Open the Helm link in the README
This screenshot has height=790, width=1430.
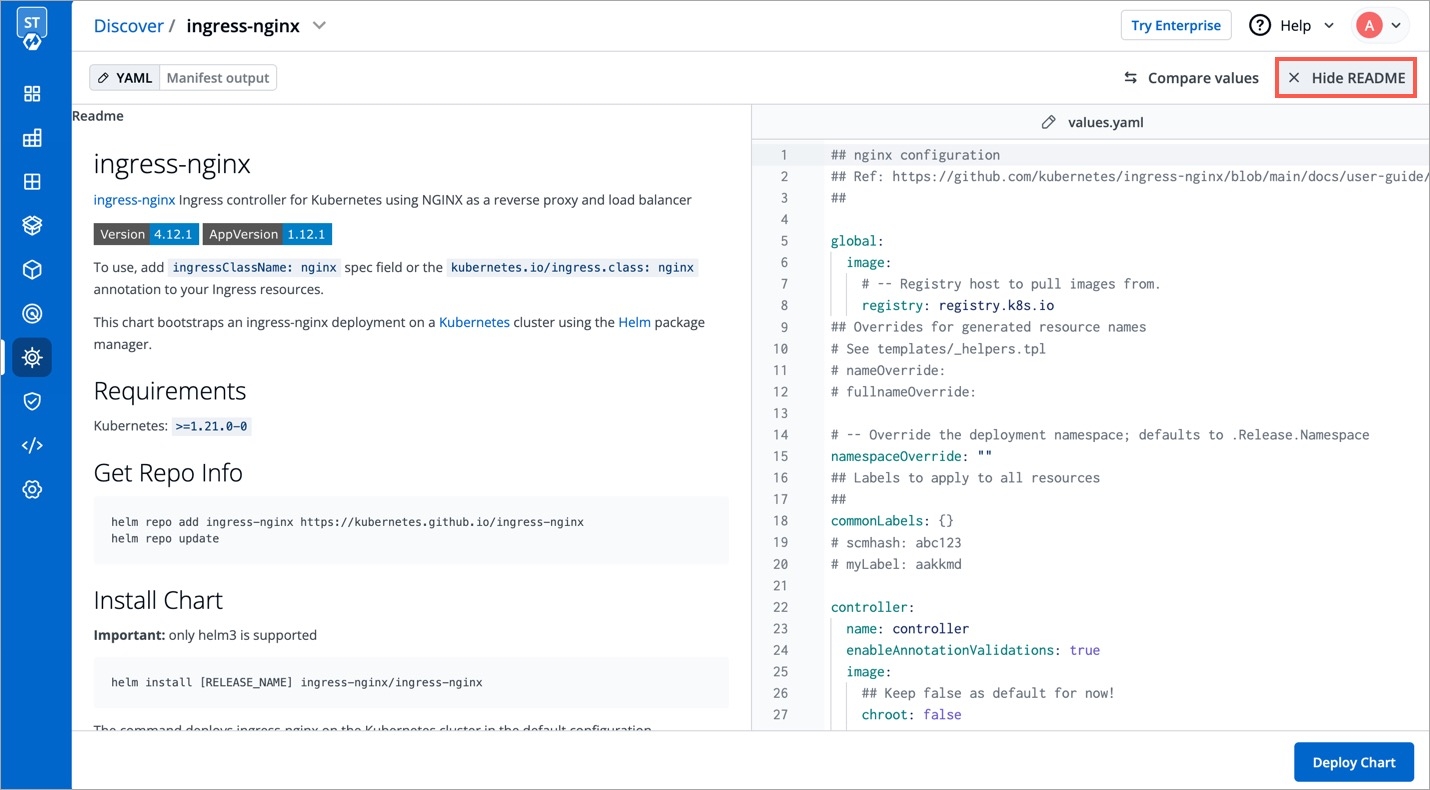tap(634, 322)
